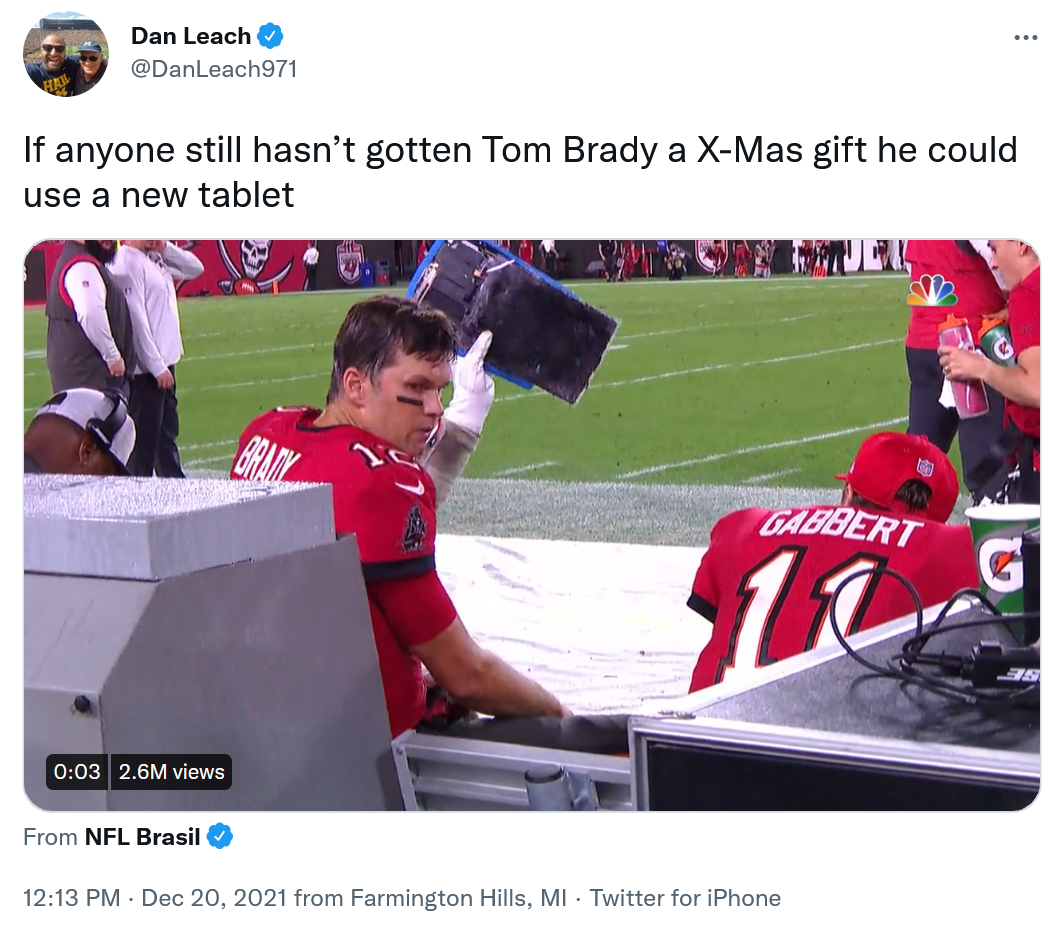Play the Tom Brady tablet video
Image resolution: width=1057 pixels, height=941 pixels.
(532, 525)
